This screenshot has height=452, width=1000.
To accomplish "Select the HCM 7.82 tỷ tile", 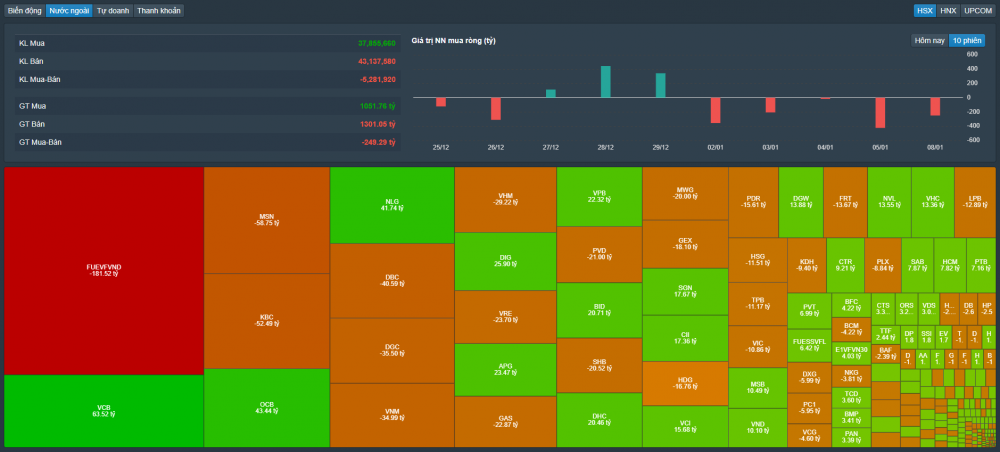I will pyautogui.click(x=950, y=265).
